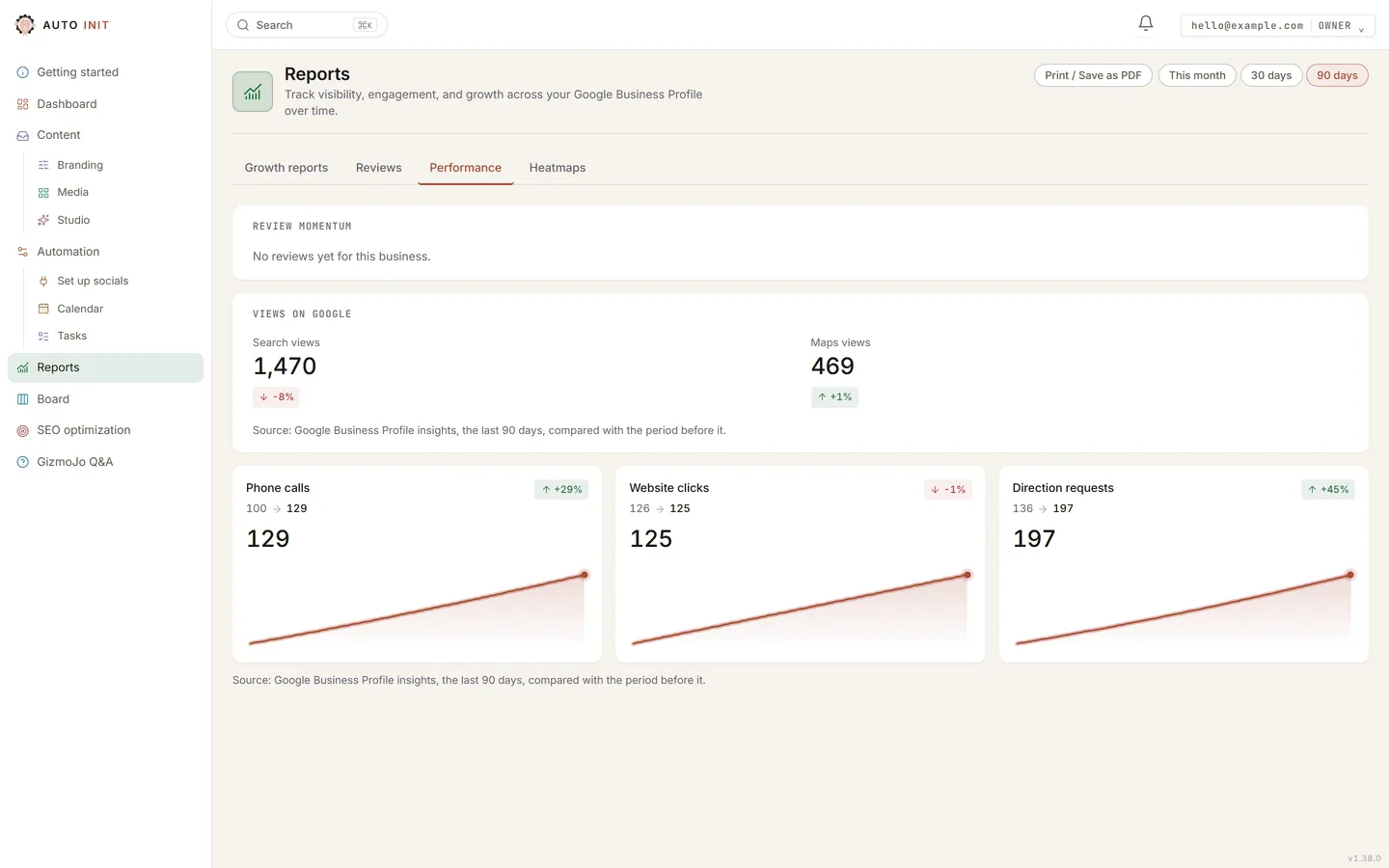Screen dimensions: 1389x868
Task: Click the ⌘K shortcut badge
Action: pos(365,25)
